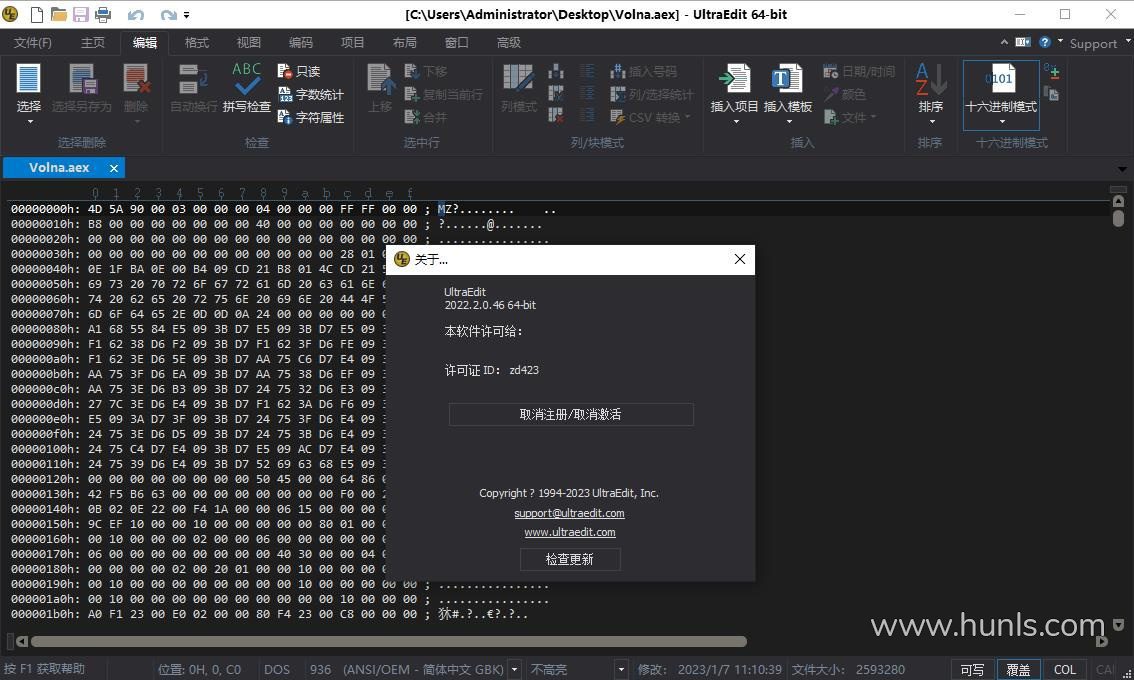Click the hex insert/delete icon with plus
Image resolution: width=1134 pixels, height=680 pixels.
click(1052, 71)
